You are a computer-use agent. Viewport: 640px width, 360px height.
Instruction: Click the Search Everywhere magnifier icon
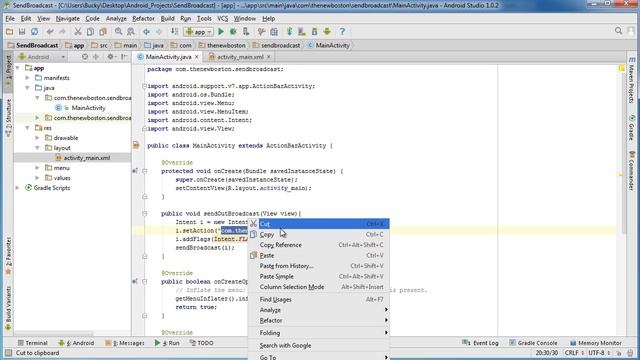tap(618, 31)
